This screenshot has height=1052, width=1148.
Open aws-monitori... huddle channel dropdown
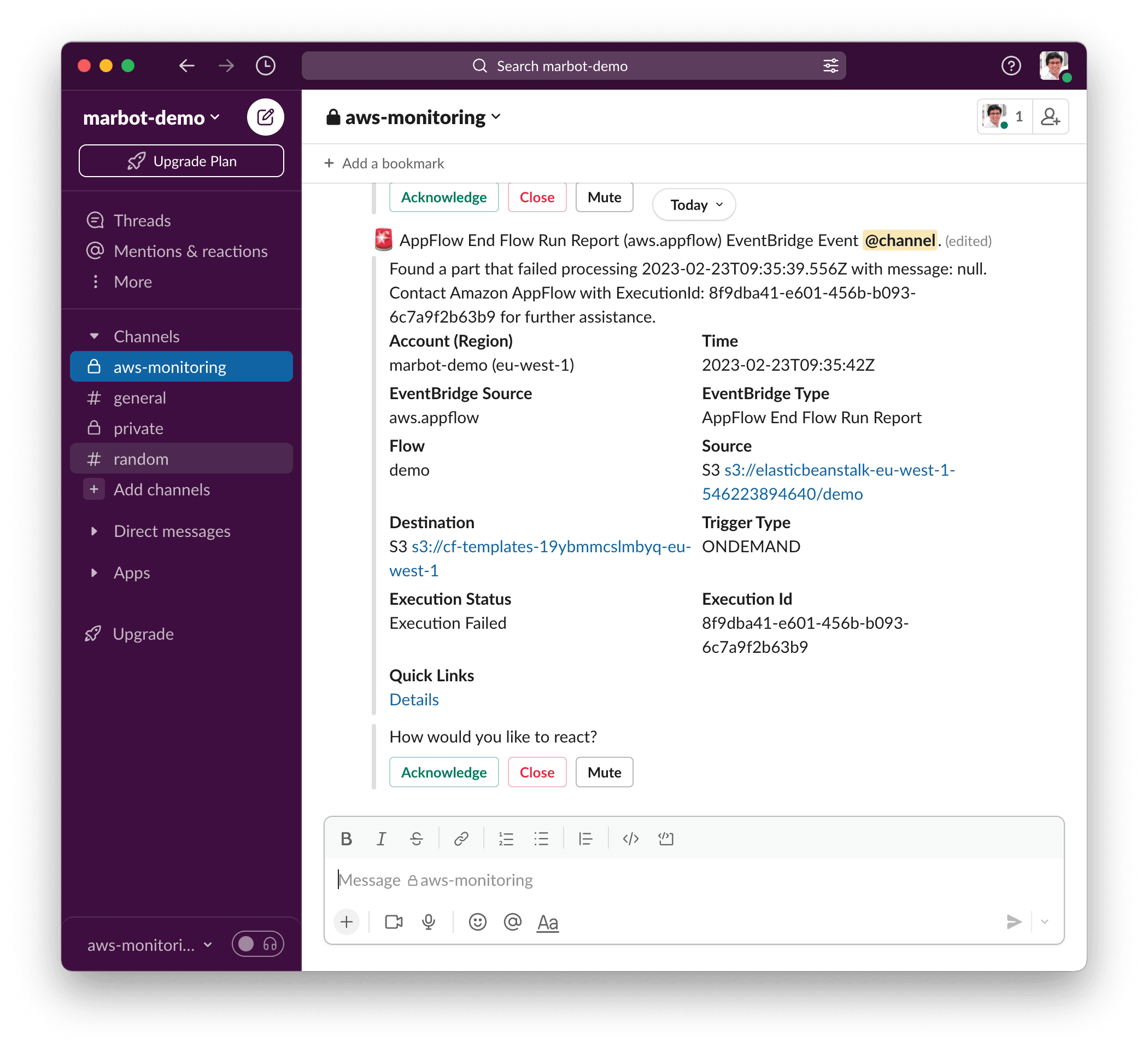[x=150, y=945]
